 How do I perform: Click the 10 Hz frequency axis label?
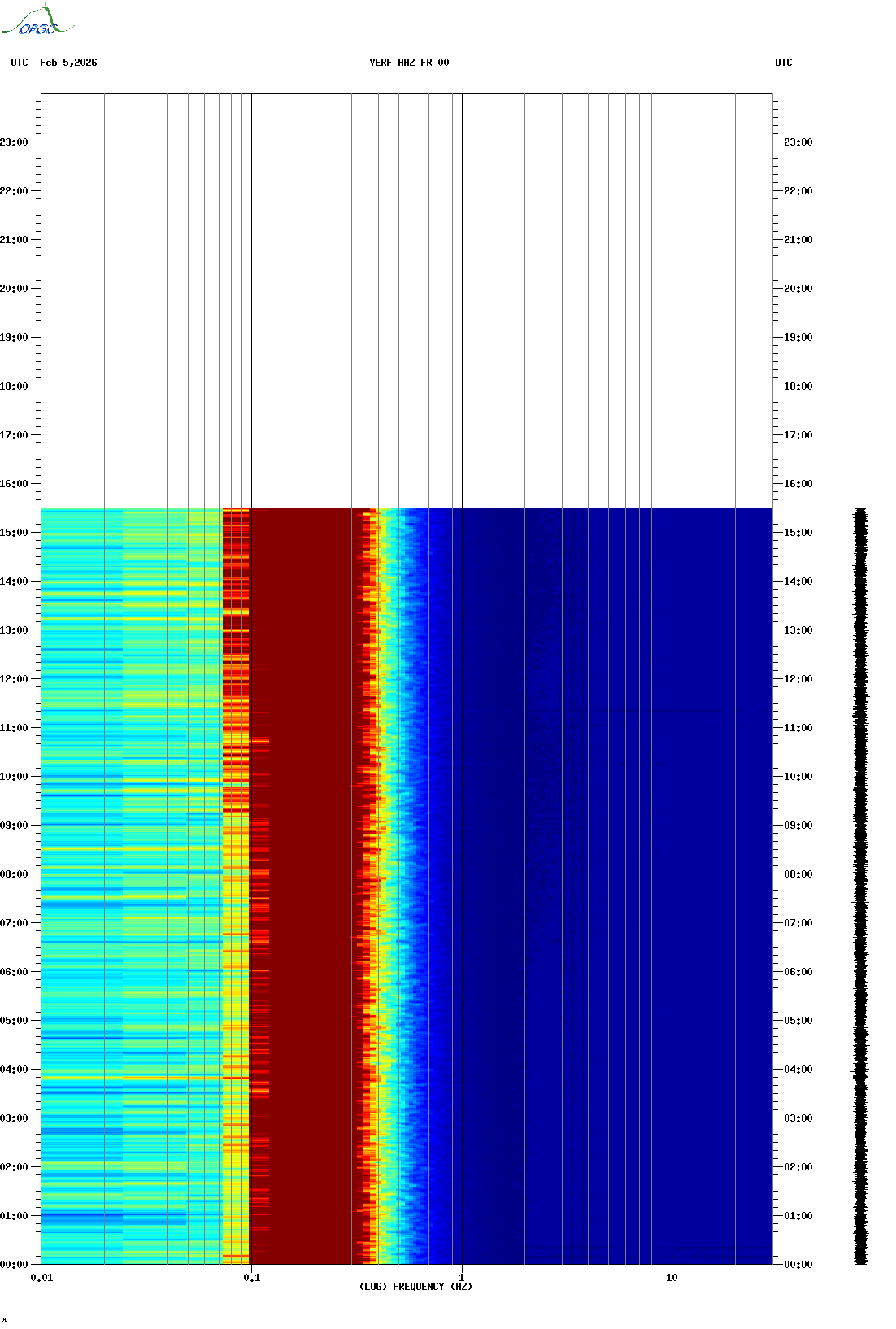point(672,1278)
